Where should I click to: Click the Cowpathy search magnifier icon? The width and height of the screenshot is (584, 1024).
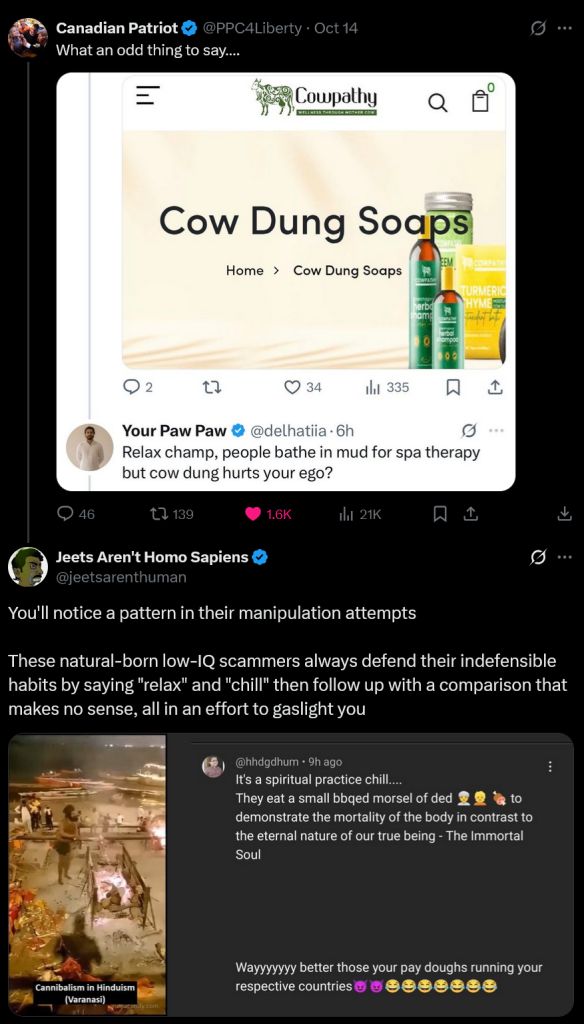point(438,102)
